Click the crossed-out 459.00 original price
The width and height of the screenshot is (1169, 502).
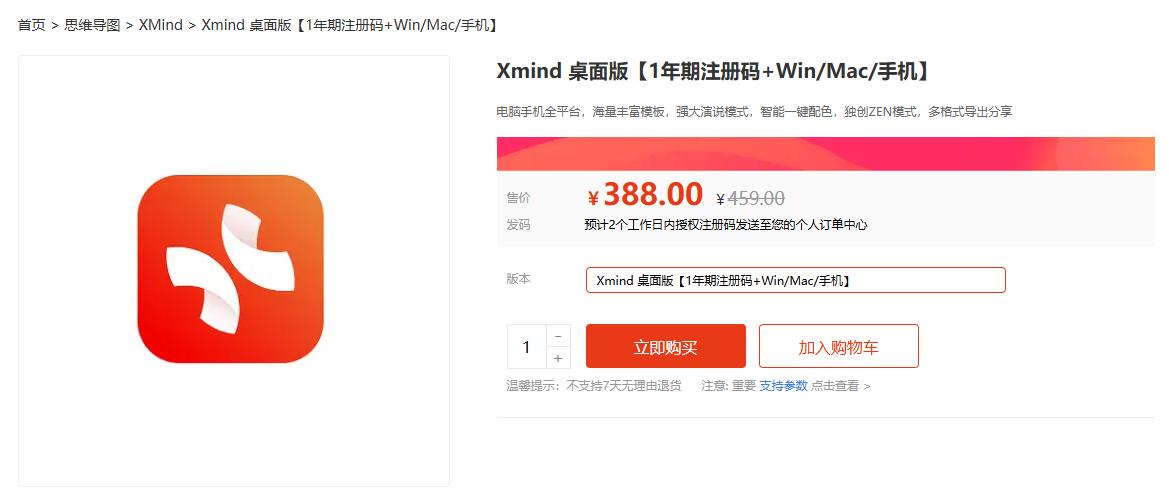tap(755, 198)
